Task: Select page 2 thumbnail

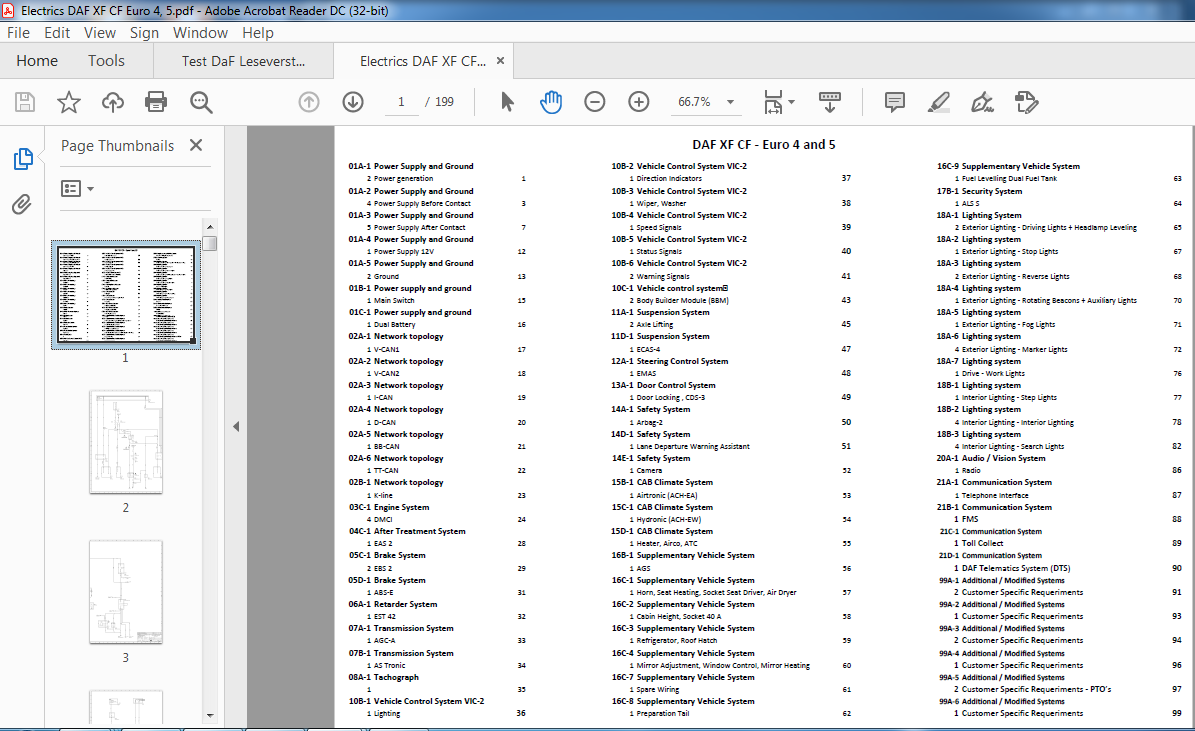Action: pyautogui.click(x=126, y=442)
